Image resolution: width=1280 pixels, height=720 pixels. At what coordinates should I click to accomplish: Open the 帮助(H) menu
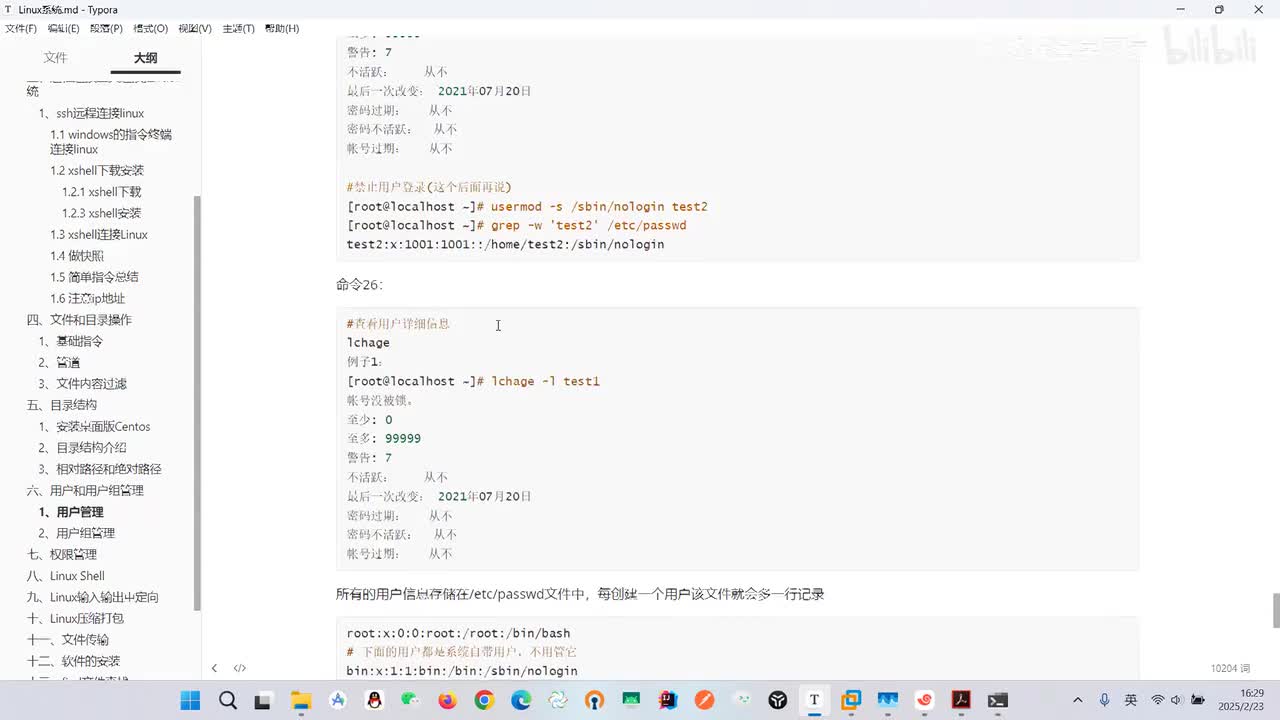coord(282,28)
